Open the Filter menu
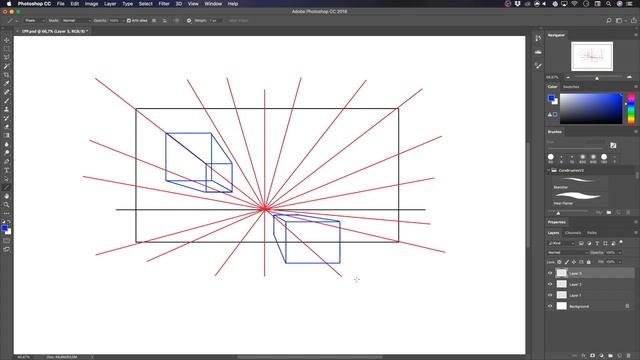 click(x=164, y=4)
